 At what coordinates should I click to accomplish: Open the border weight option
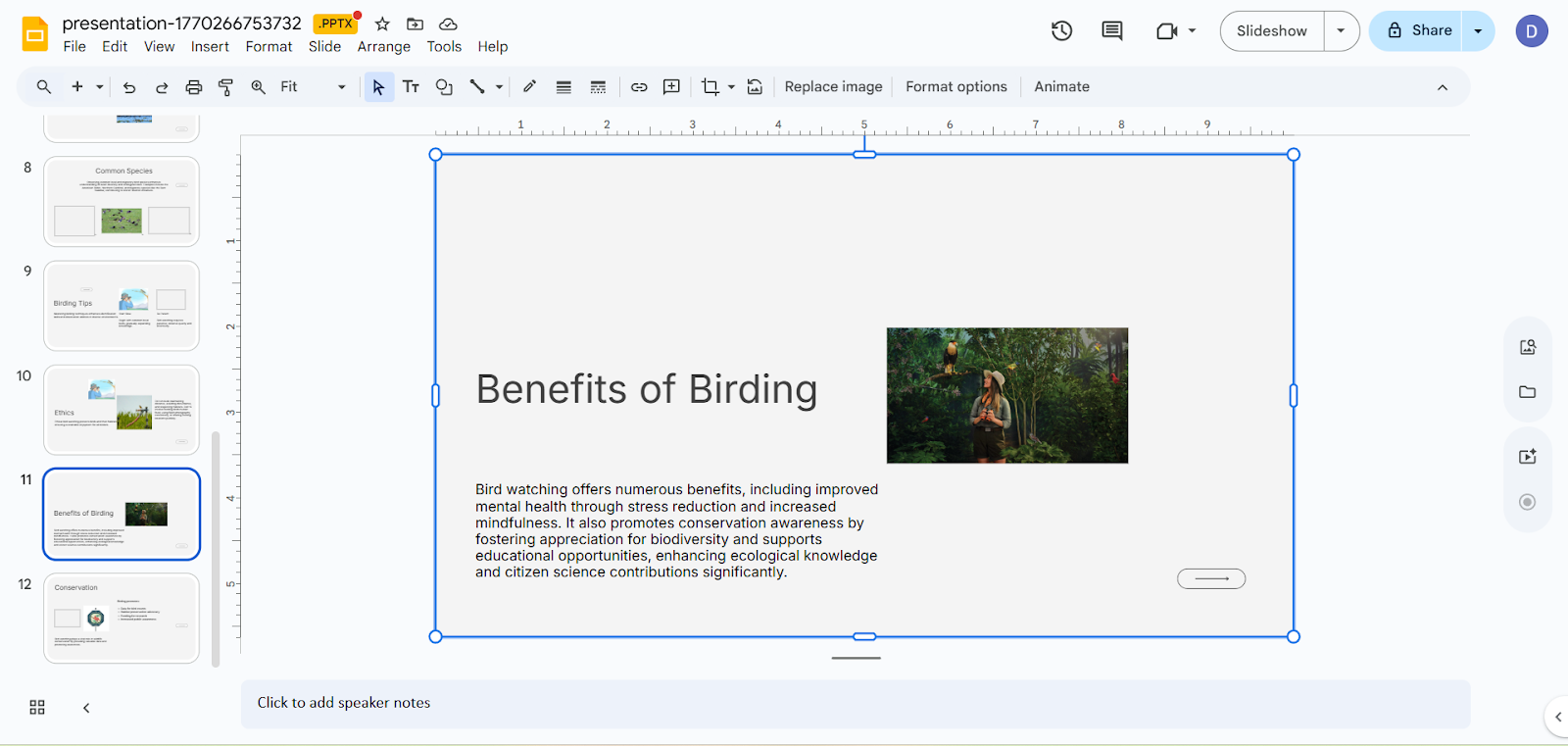point(563,87)
